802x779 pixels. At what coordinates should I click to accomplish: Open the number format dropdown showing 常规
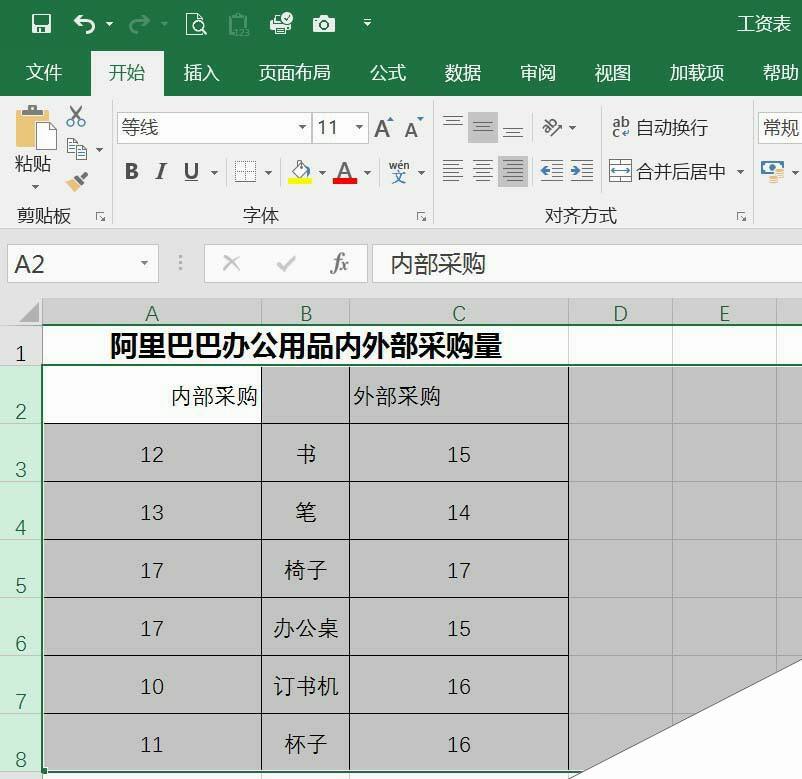(x=780, y=127)
